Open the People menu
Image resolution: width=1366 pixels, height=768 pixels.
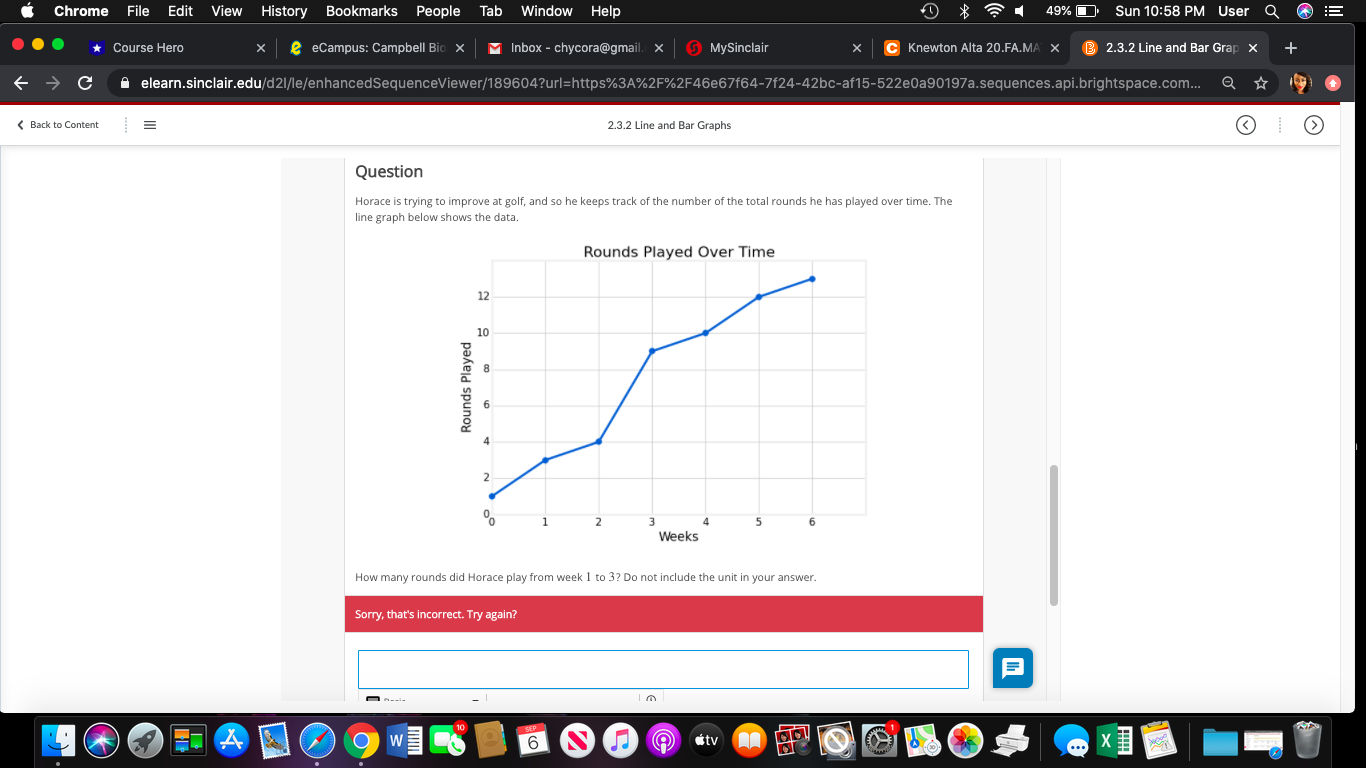point(438,11)
